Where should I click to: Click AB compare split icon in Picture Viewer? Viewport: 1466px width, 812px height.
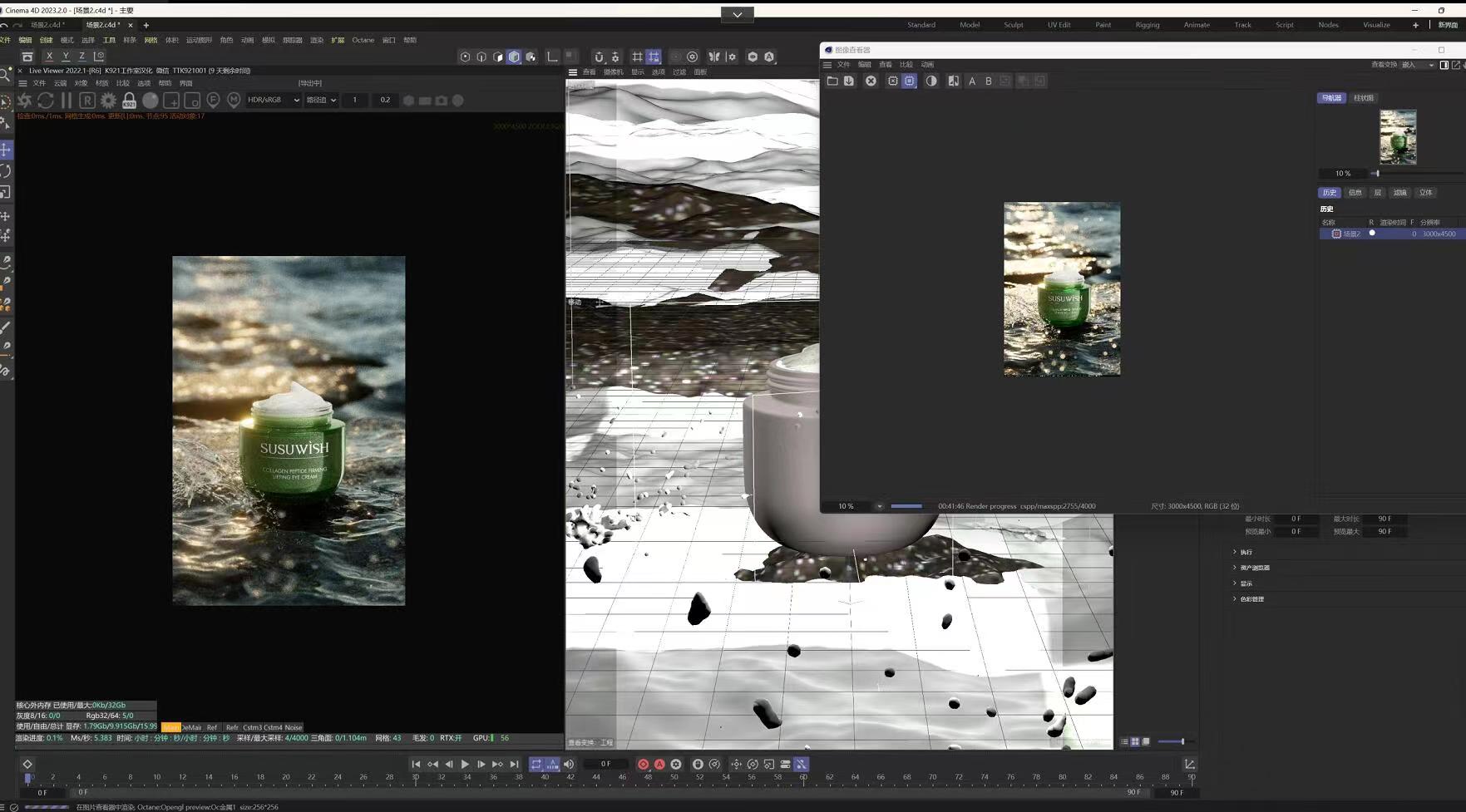point(953,81)
